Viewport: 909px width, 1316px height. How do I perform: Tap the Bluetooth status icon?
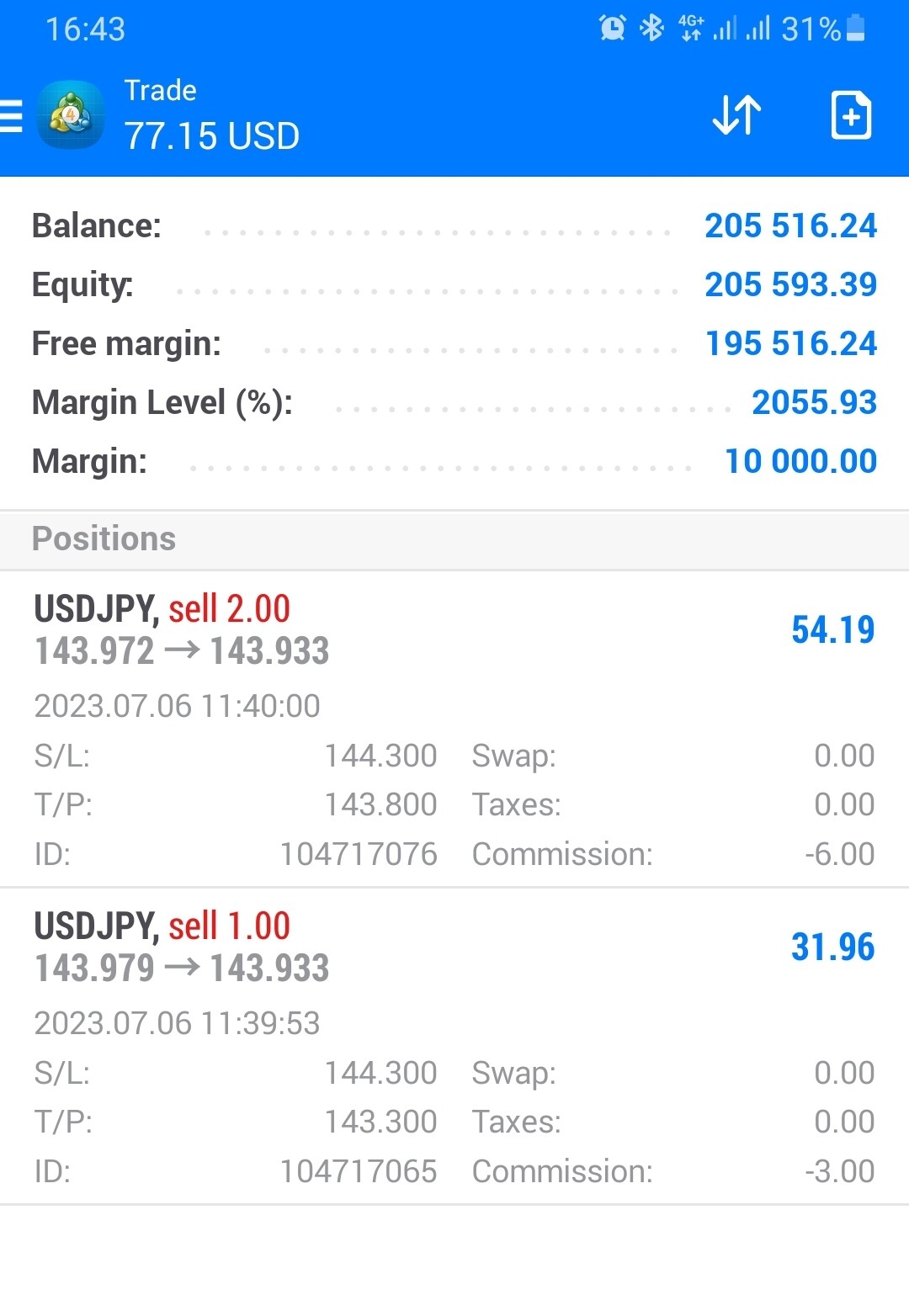(651, 29)
